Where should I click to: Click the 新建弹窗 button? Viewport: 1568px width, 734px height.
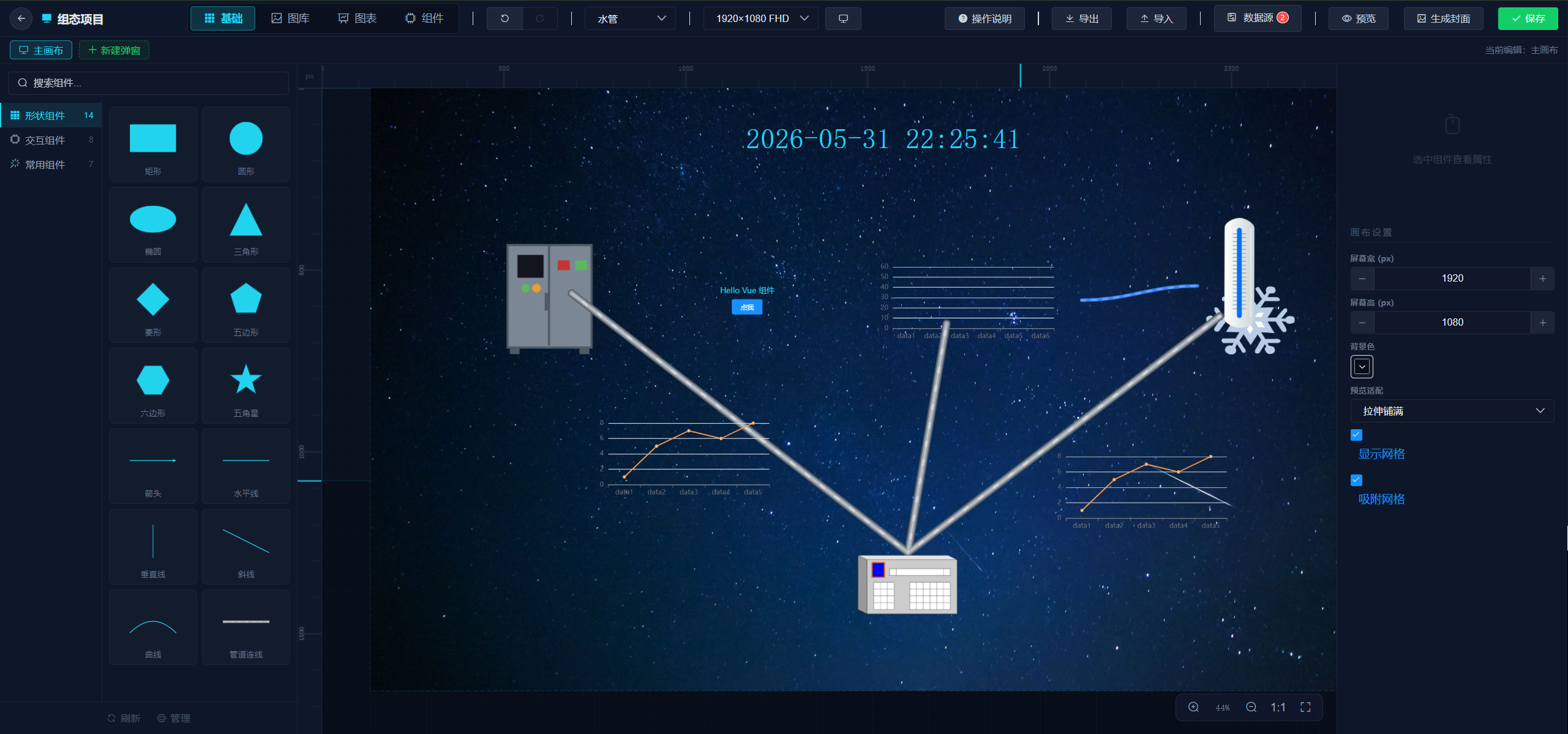114,50
